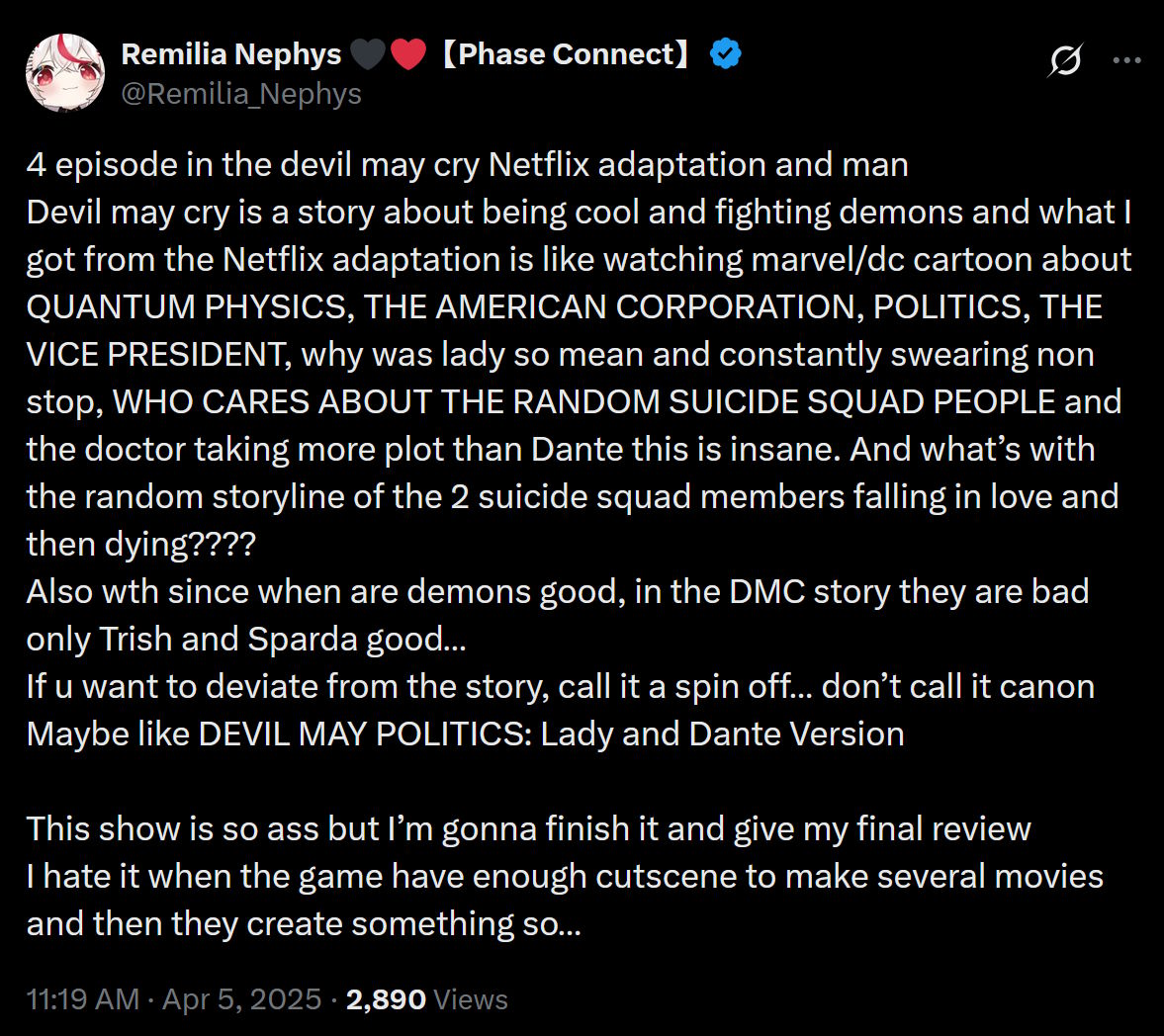
Task: Click the 【Phase Connect】 tag in name
Action: (566, 54)
